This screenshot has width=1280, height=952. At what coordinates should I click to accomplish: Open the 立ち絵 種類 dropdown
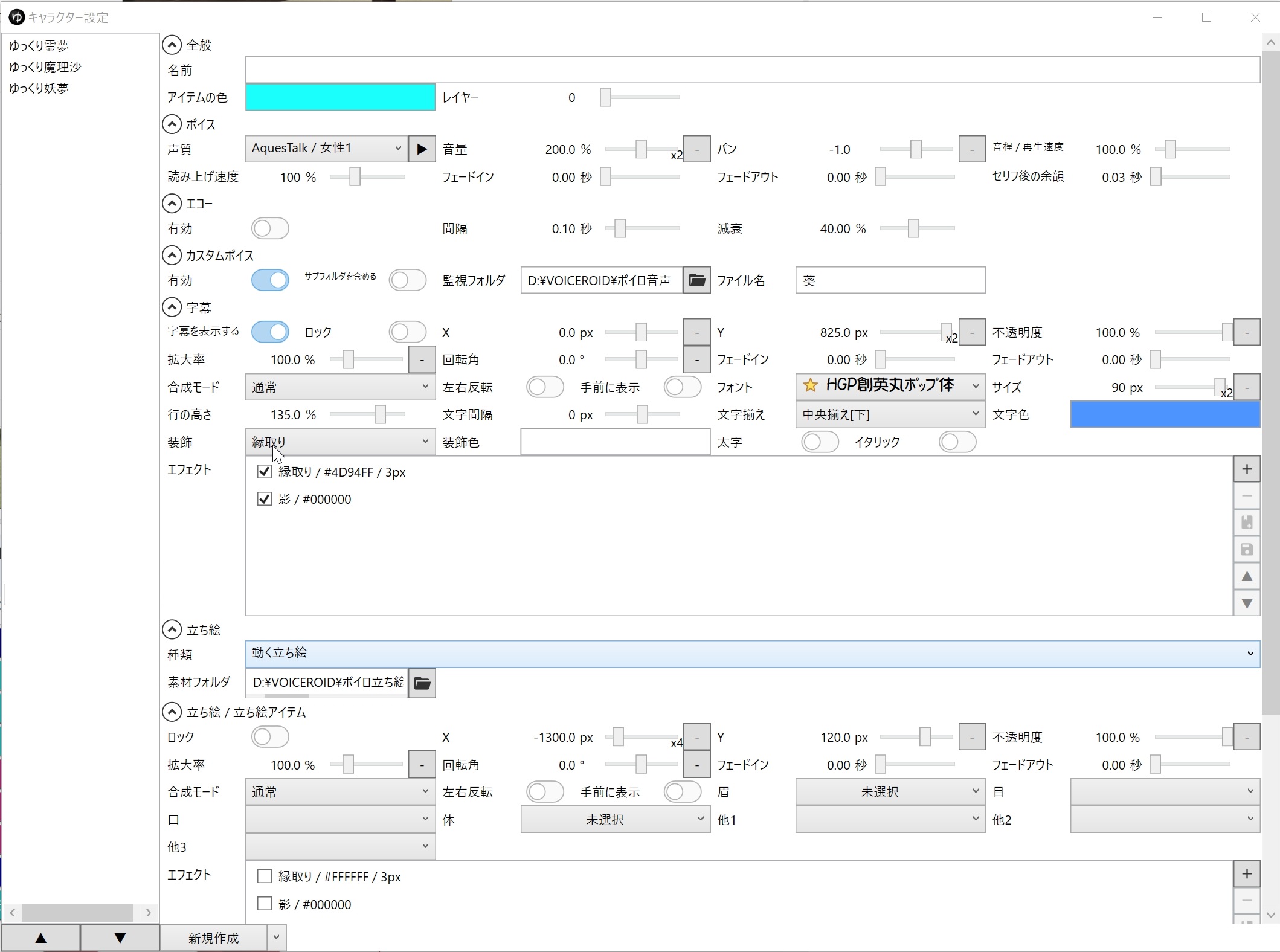point(753,654)
